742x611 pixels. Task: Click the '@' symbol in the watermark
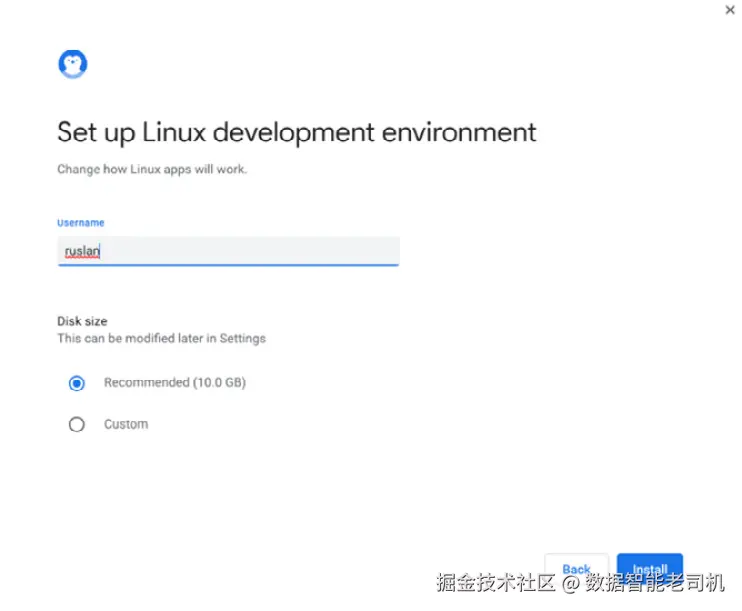click(x=571, y=582)
